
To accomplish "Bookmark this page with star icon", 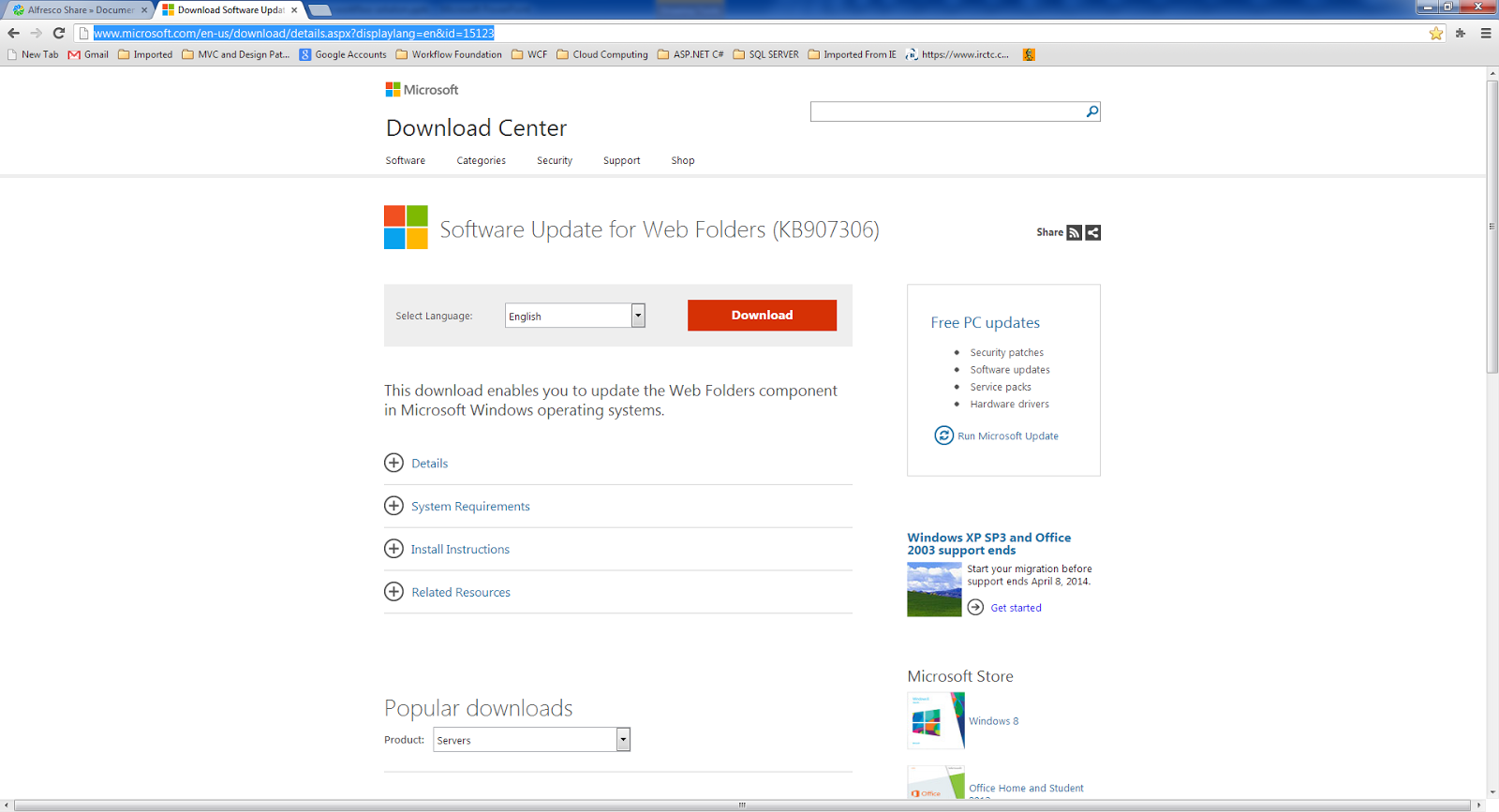I will (1436, 33).
